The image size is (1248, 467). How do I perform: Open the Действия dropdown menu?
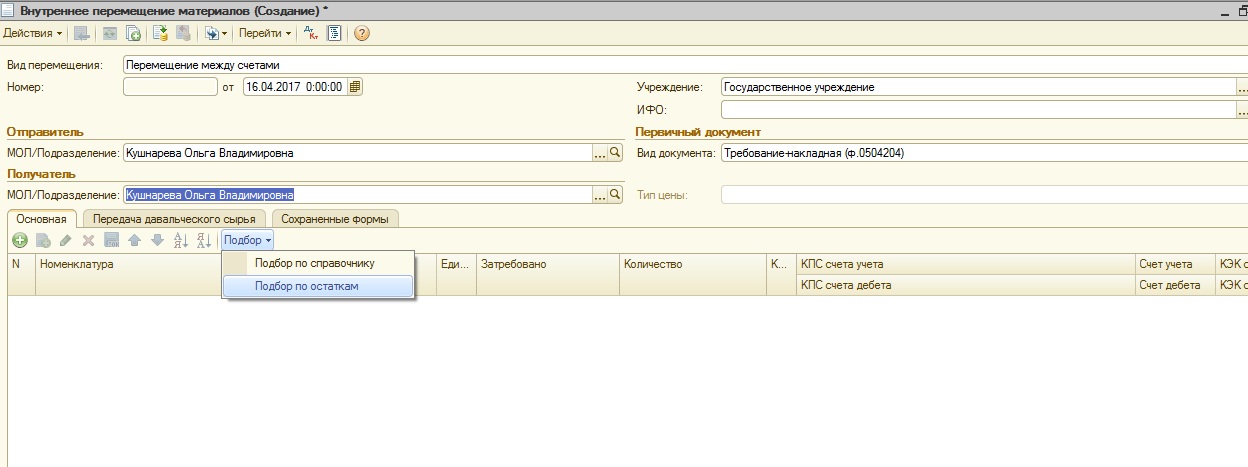click(33, 33)
